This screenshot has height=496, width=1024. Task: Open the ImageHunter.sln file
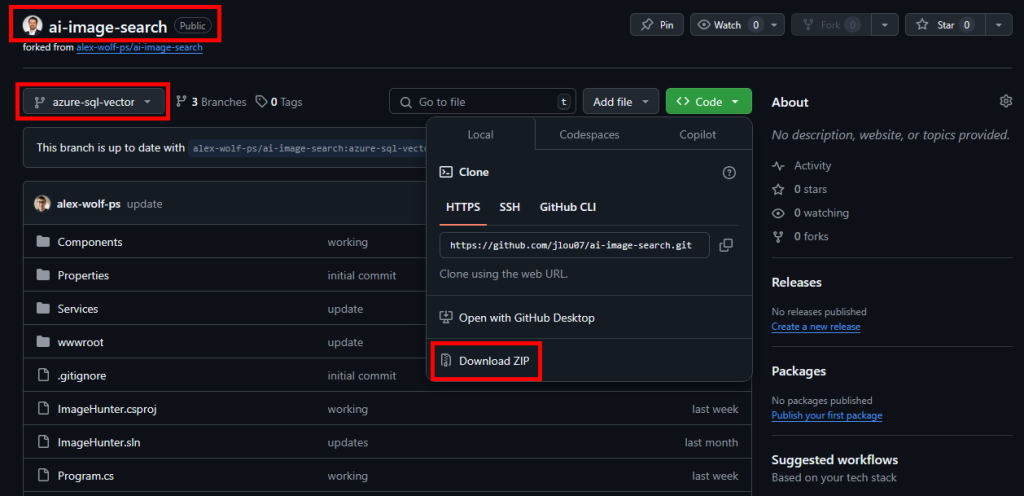pyautogui.click(x=99, y=442)
